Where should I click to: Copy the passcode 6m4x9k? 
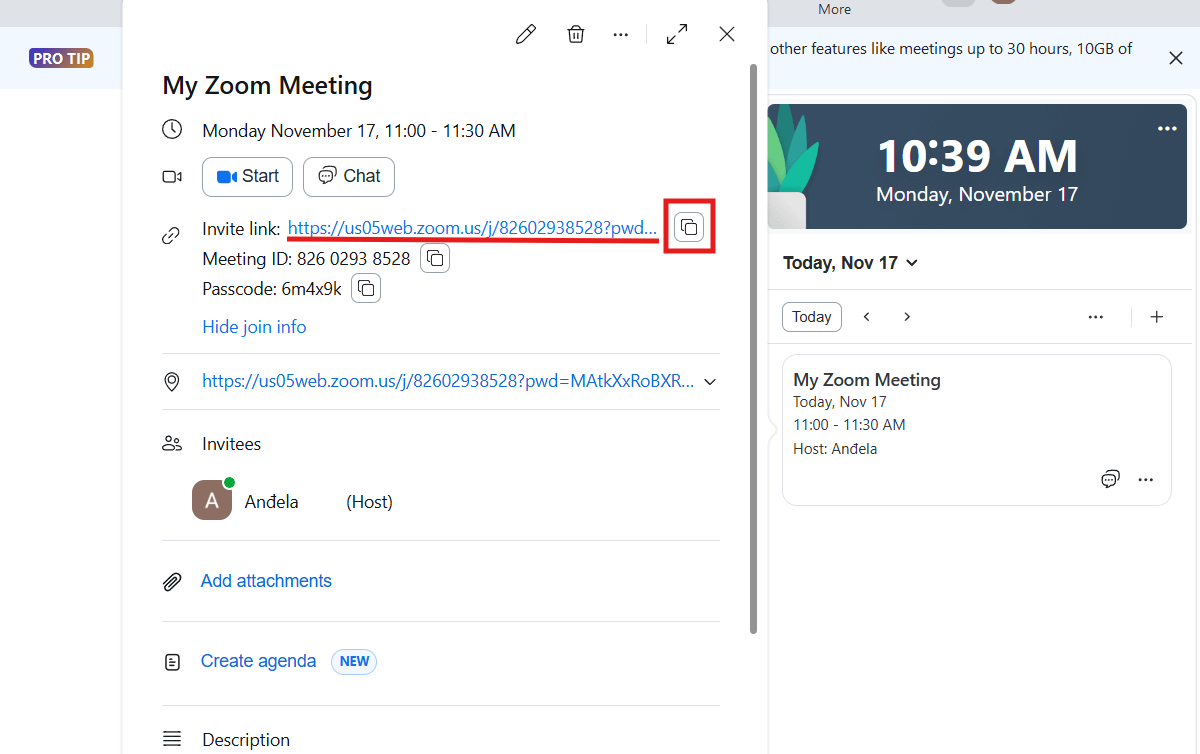point(366,289)
